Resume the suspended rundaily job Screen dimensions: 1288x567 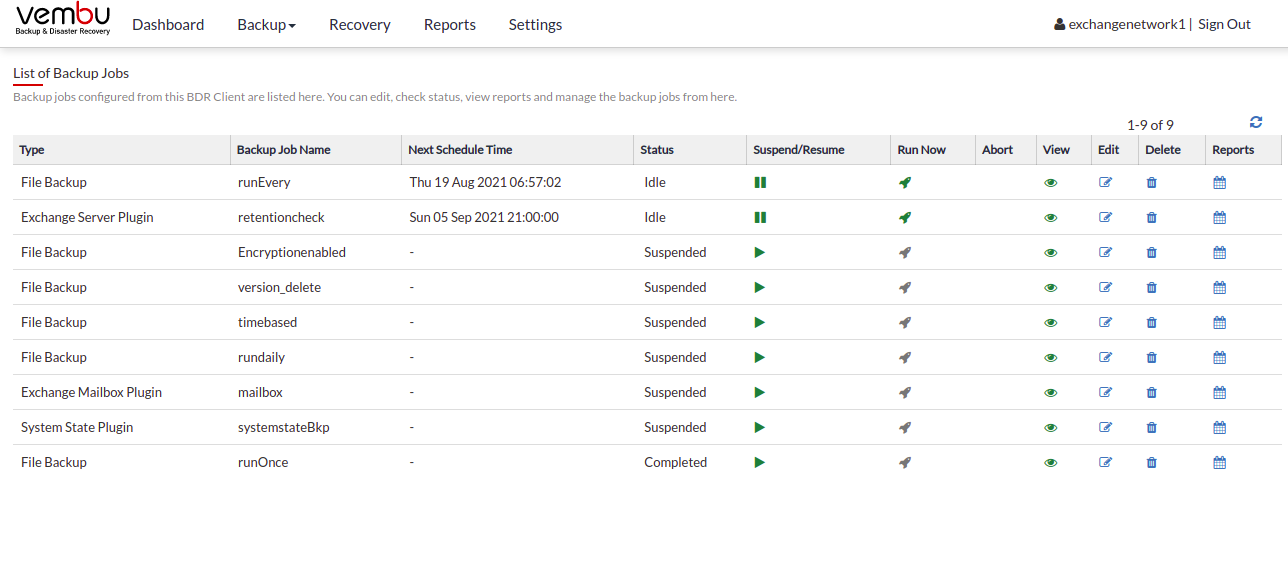pos(760,358)
